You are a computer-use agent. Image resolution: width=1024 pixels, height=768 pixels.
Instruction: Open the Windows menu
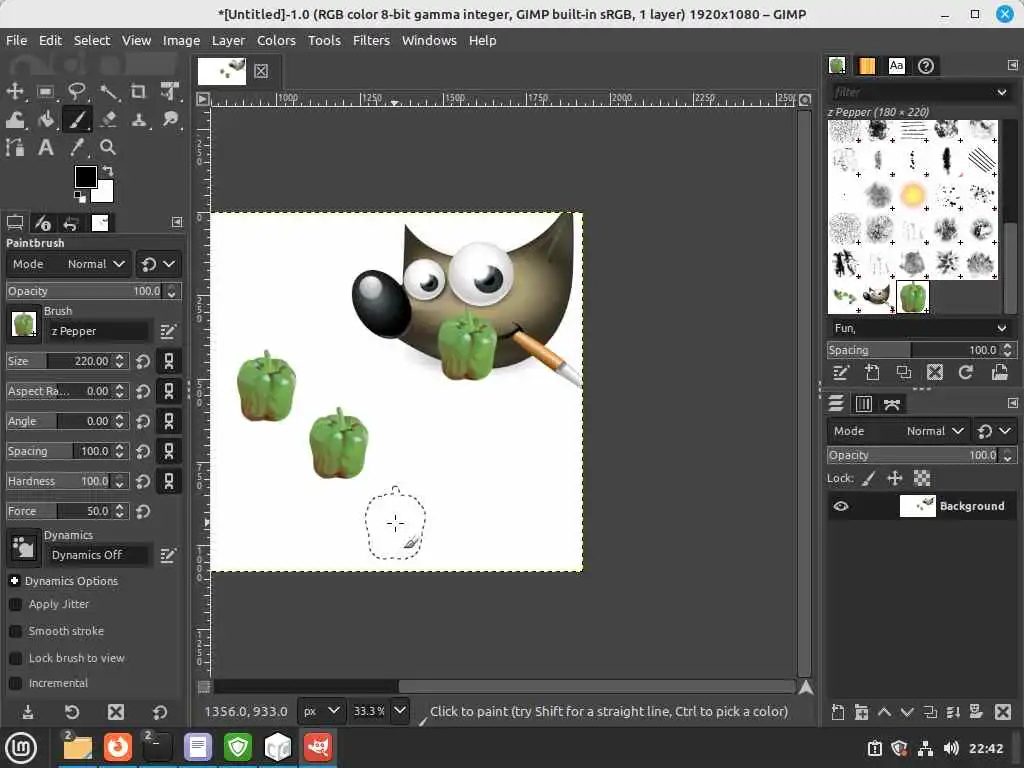tap(429, 40)
